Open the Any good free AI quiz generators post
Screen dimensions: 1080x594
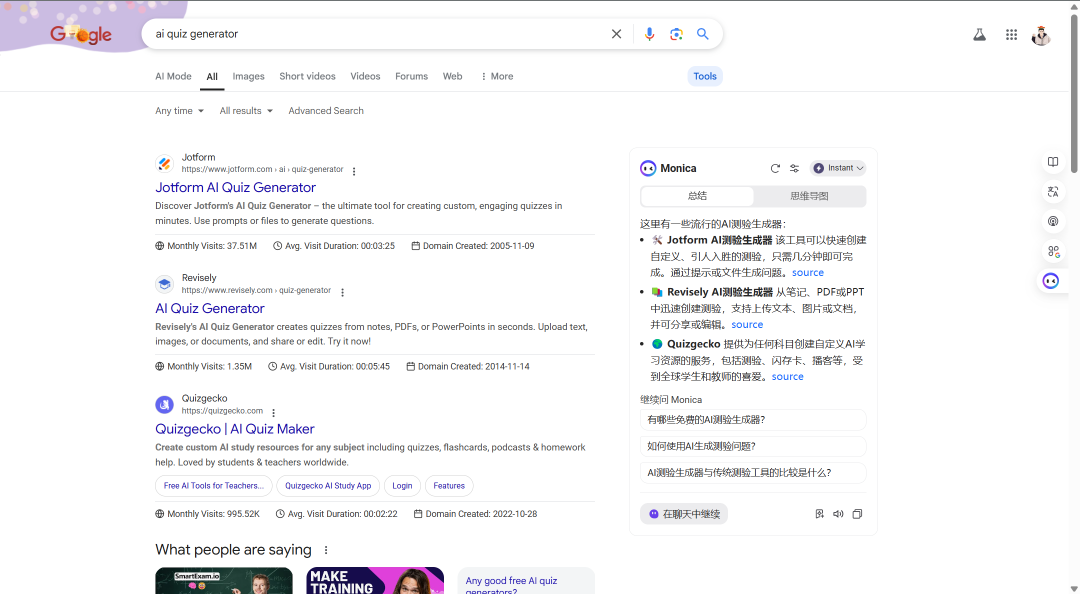(526, 581)
